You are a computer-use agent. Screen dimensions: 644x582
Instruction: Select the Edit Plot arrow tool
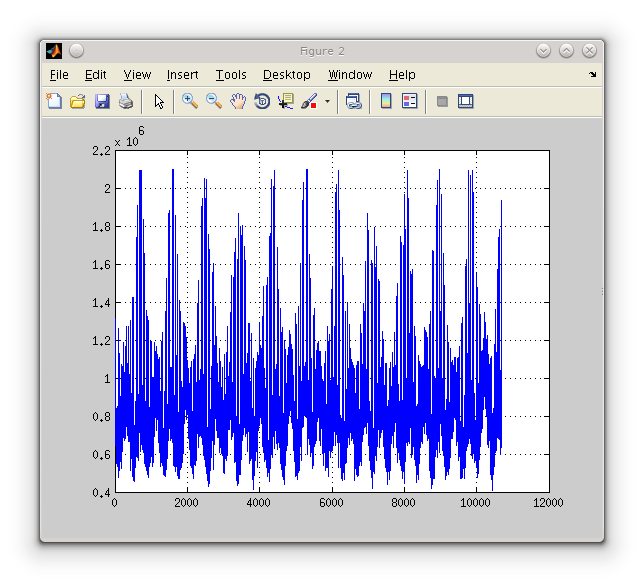[159, 101]
